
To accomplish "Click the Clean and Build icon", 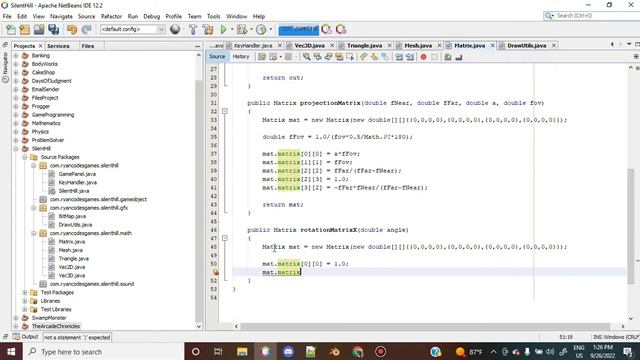I will [x=208, y=29].
